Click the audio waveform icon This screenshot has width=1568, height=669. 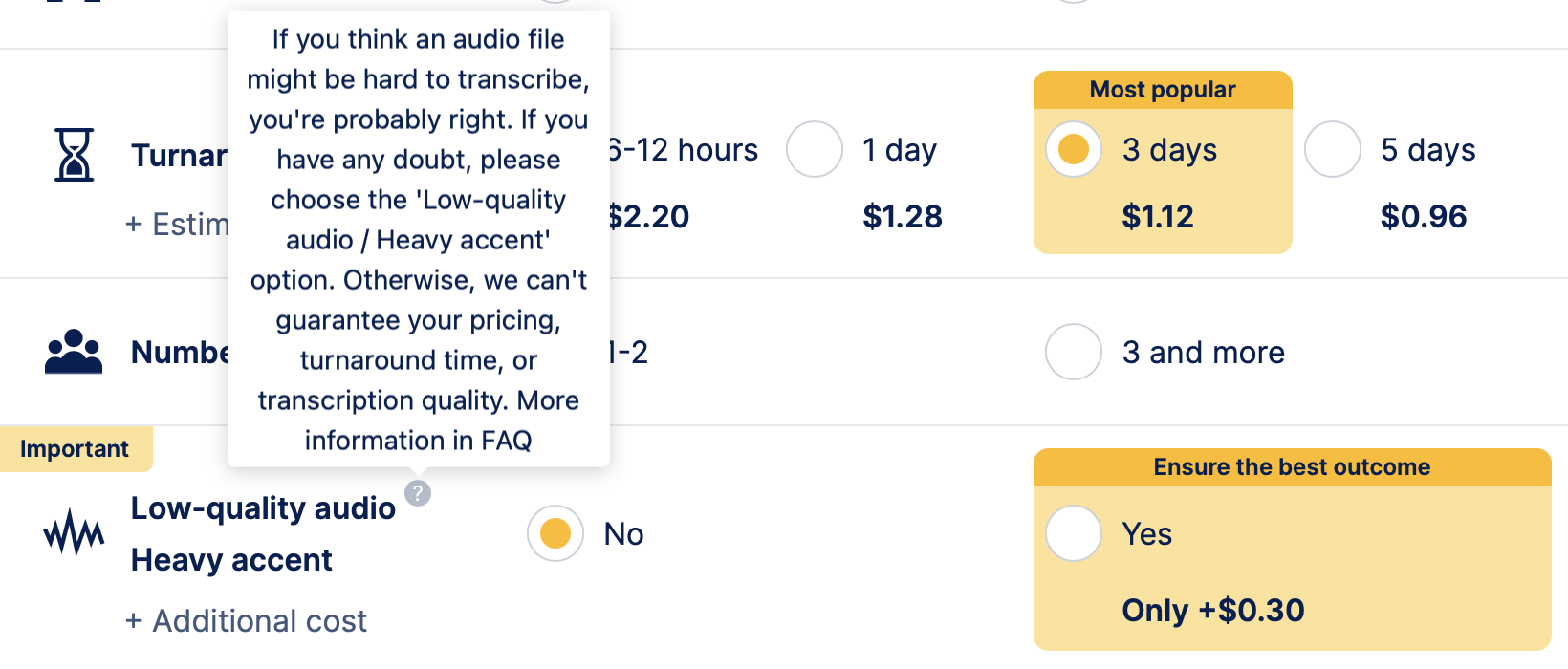pos(74,534)
